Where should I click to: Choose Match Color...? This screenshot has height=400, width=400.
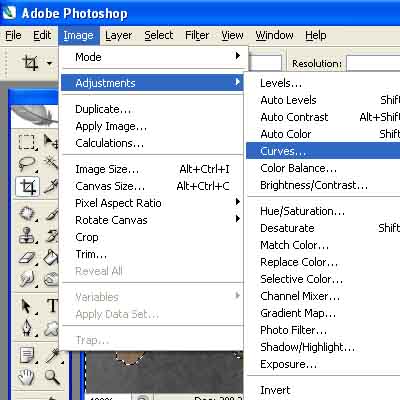pyautogui.click(x=323, y=245)
